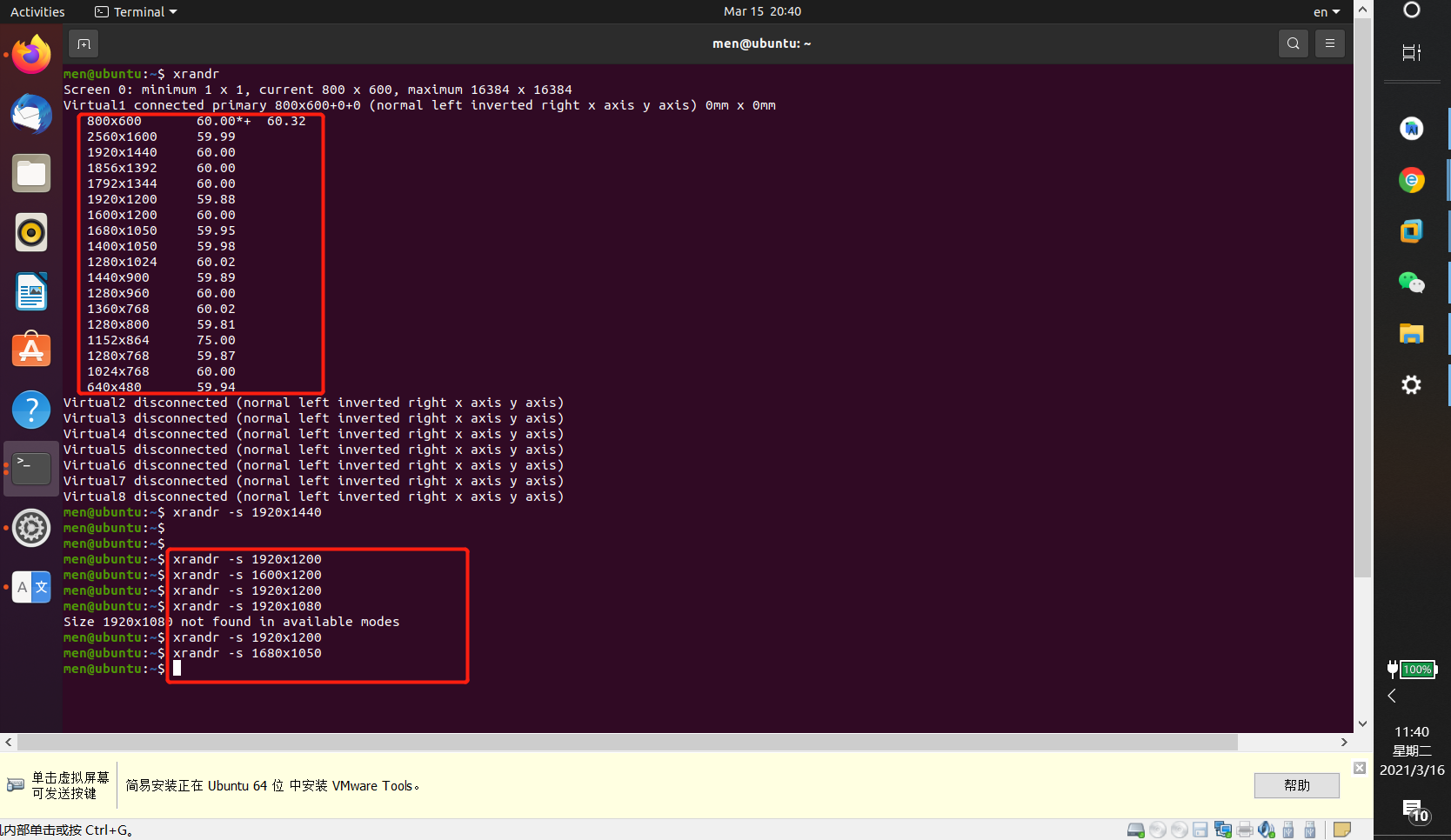Click the 'Virtual2 disconnected' output line
This screenshot has height=840, width=1451.
[x=313, y=403]
